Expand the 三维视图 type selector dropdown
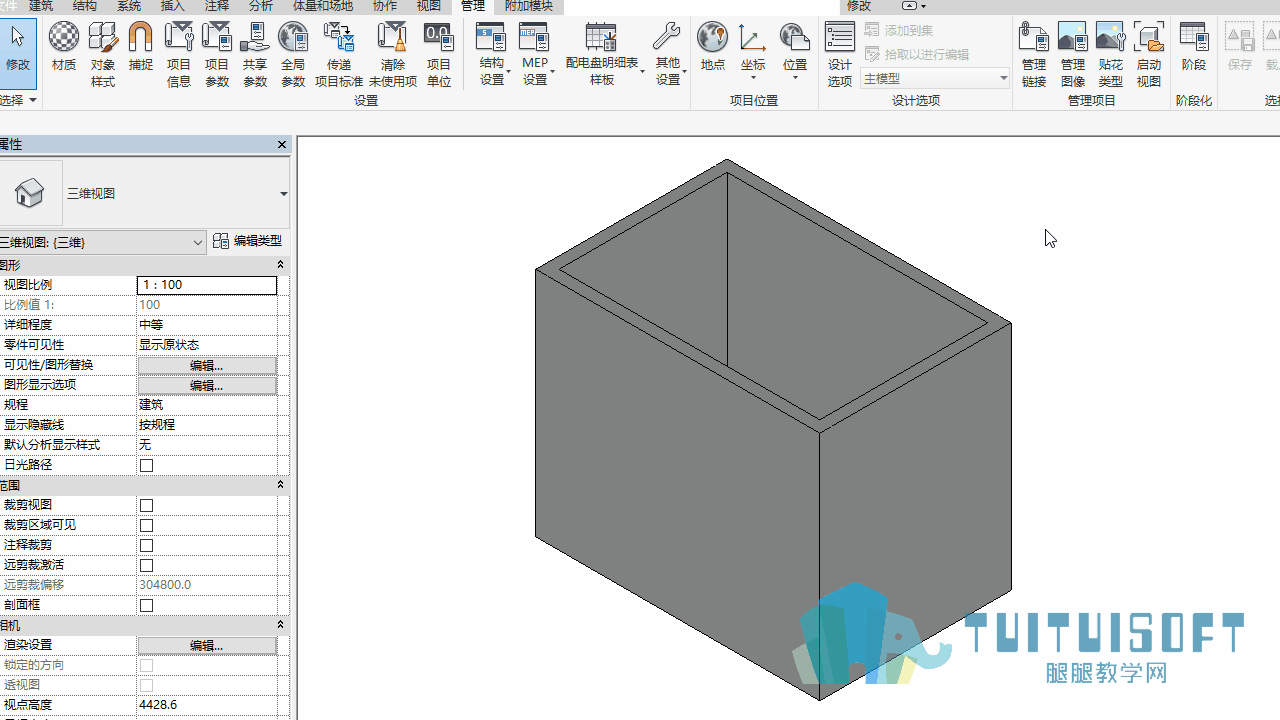The image size is (1280, 720). click(284, 194)
